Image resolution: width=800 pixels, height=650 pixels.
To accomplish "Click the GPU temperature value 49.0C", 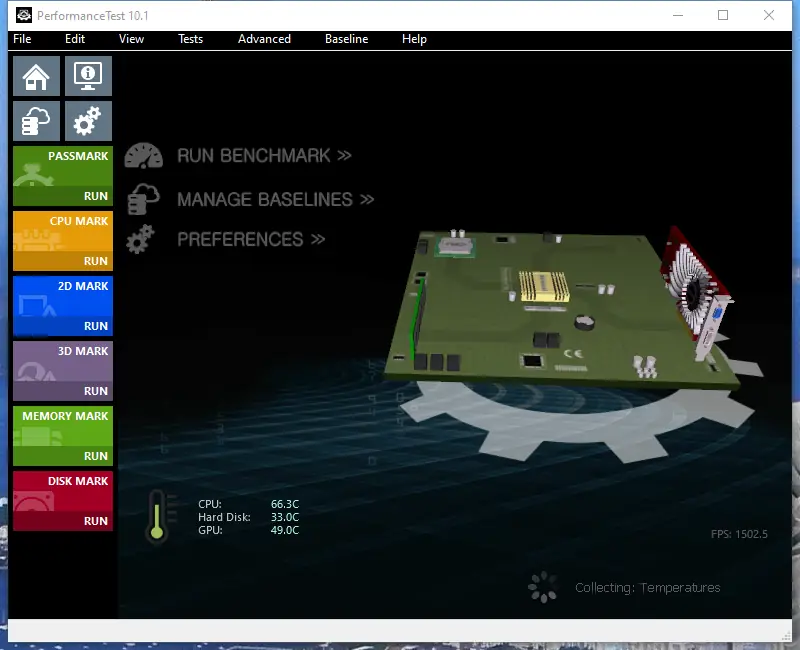I will coord(285,530).
